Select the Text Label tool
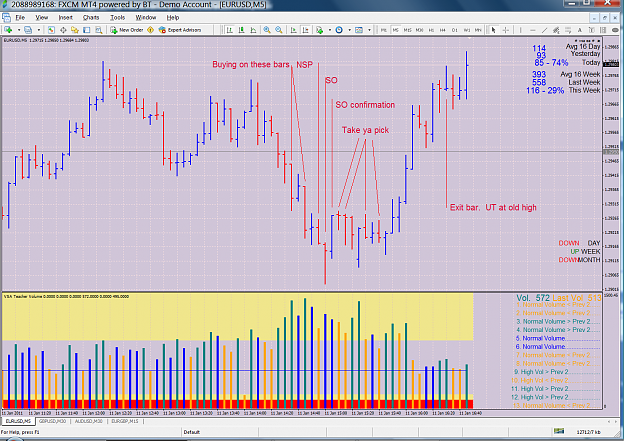This screenshot has width=625, height=441. [x=592, y=30]
